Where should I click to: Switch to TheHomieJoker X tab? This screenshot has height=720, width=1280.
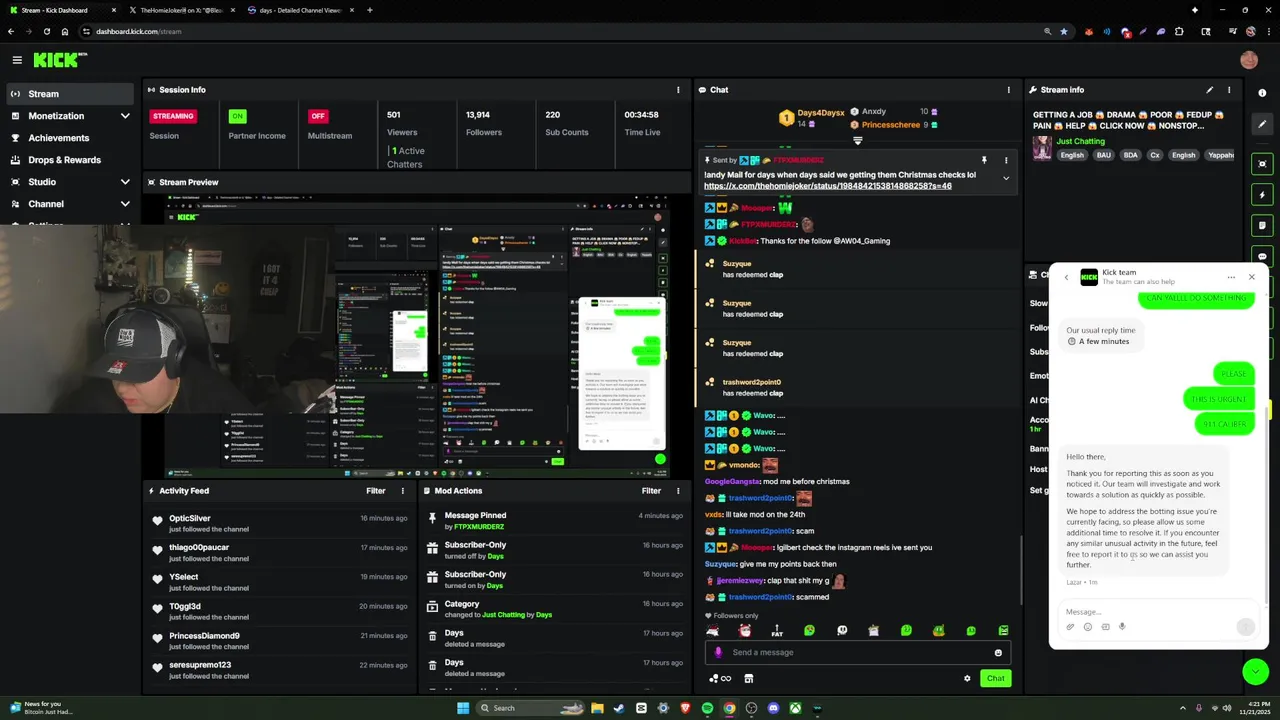pos(180,10)
